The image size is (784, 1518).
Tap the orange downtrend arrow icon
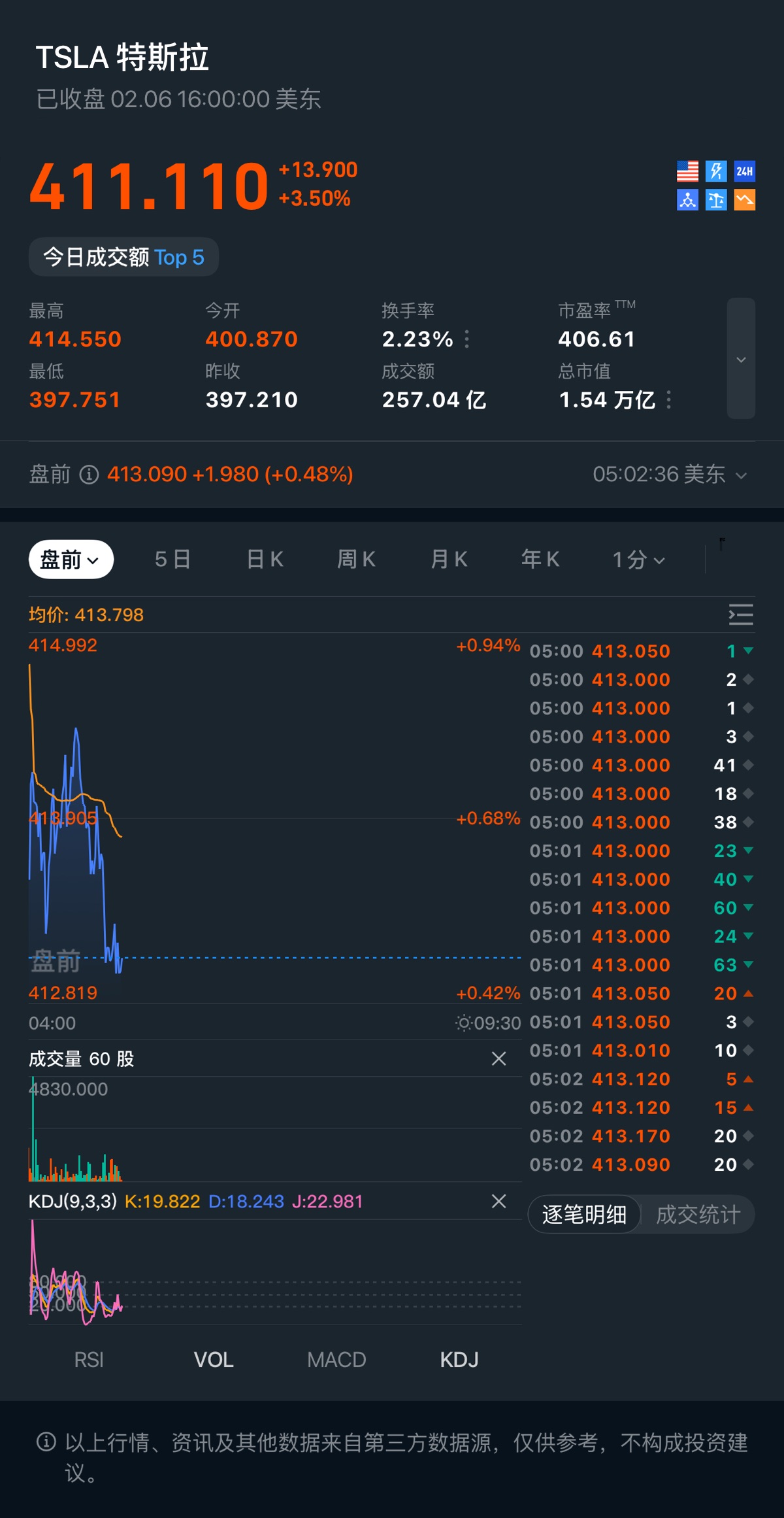tap(745, 200)
